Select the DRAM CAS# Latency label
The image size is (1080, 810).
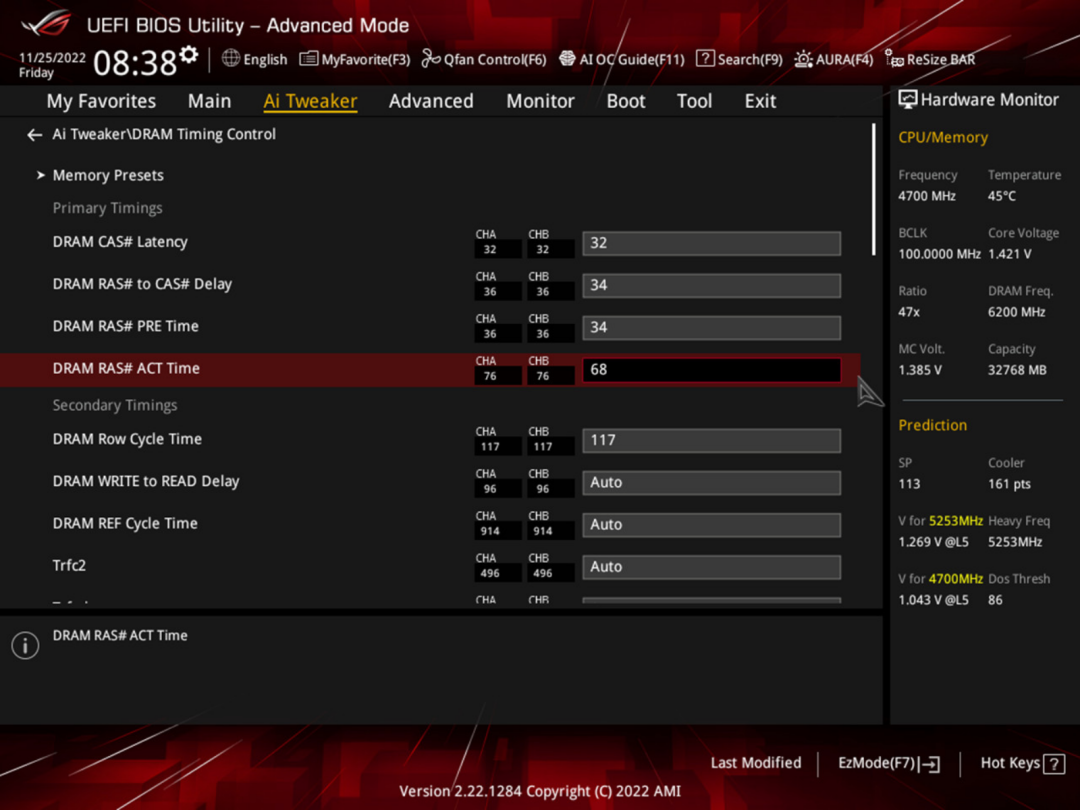coord(120,242)
